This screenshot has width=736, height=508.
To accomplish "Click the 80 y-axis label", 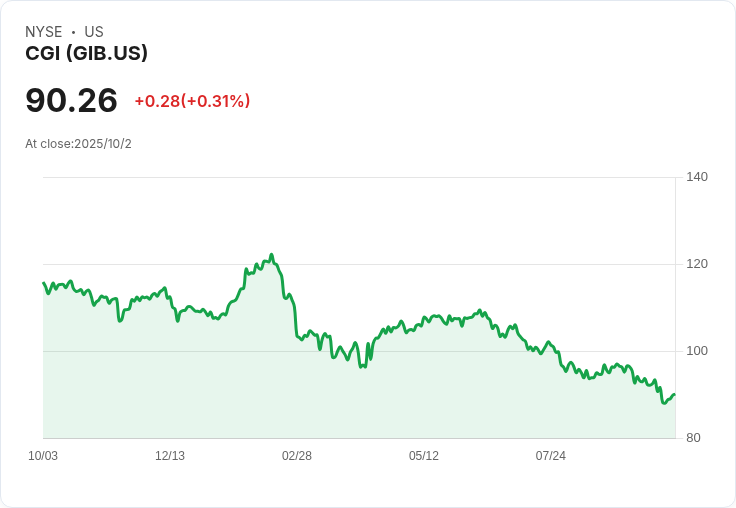I will pyautogui.click(x=693, y=438).
